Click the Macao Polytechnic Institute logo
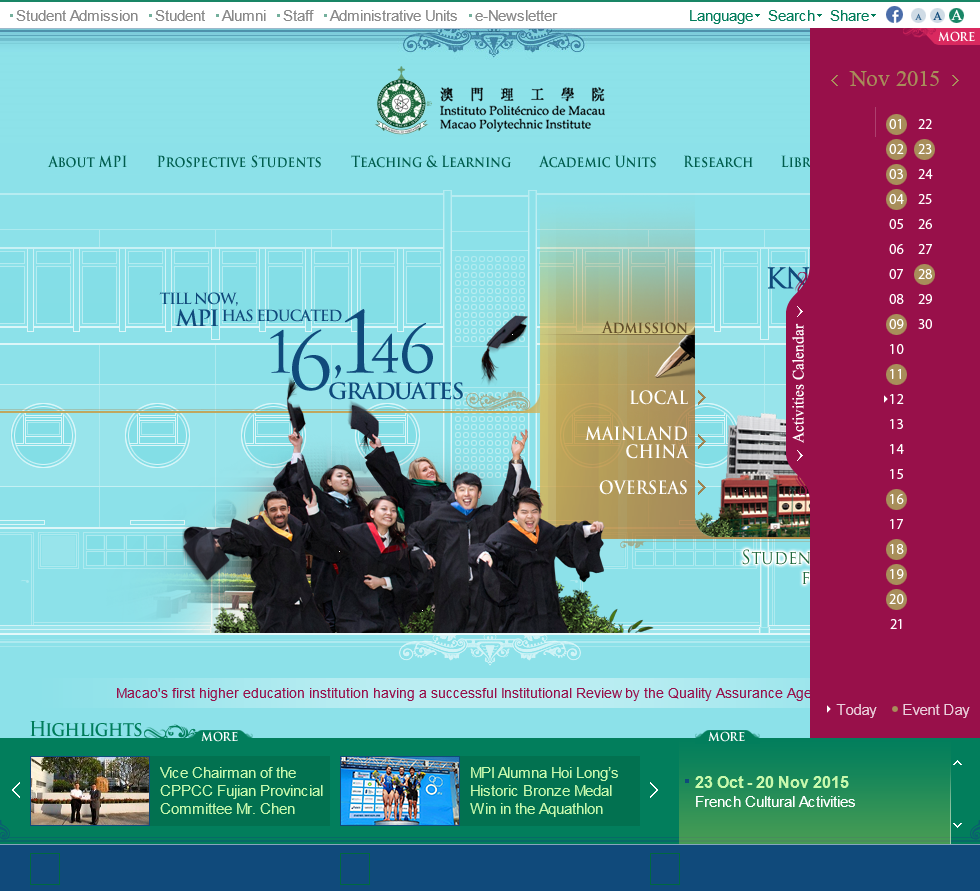This screenshot has width=980, height=891. [x=491, y=101]
